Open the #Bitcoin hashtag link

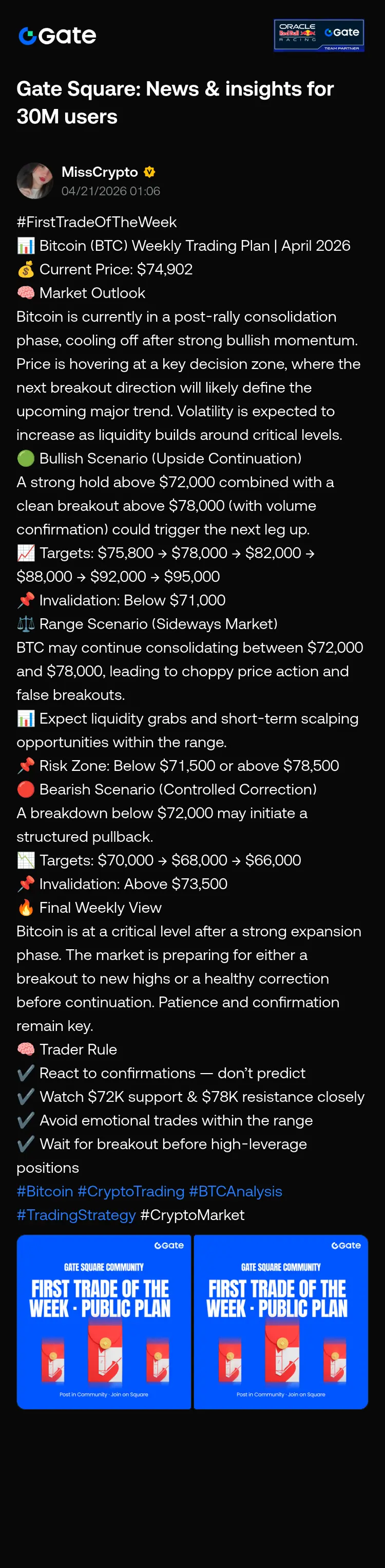(x=44, y=1191)
